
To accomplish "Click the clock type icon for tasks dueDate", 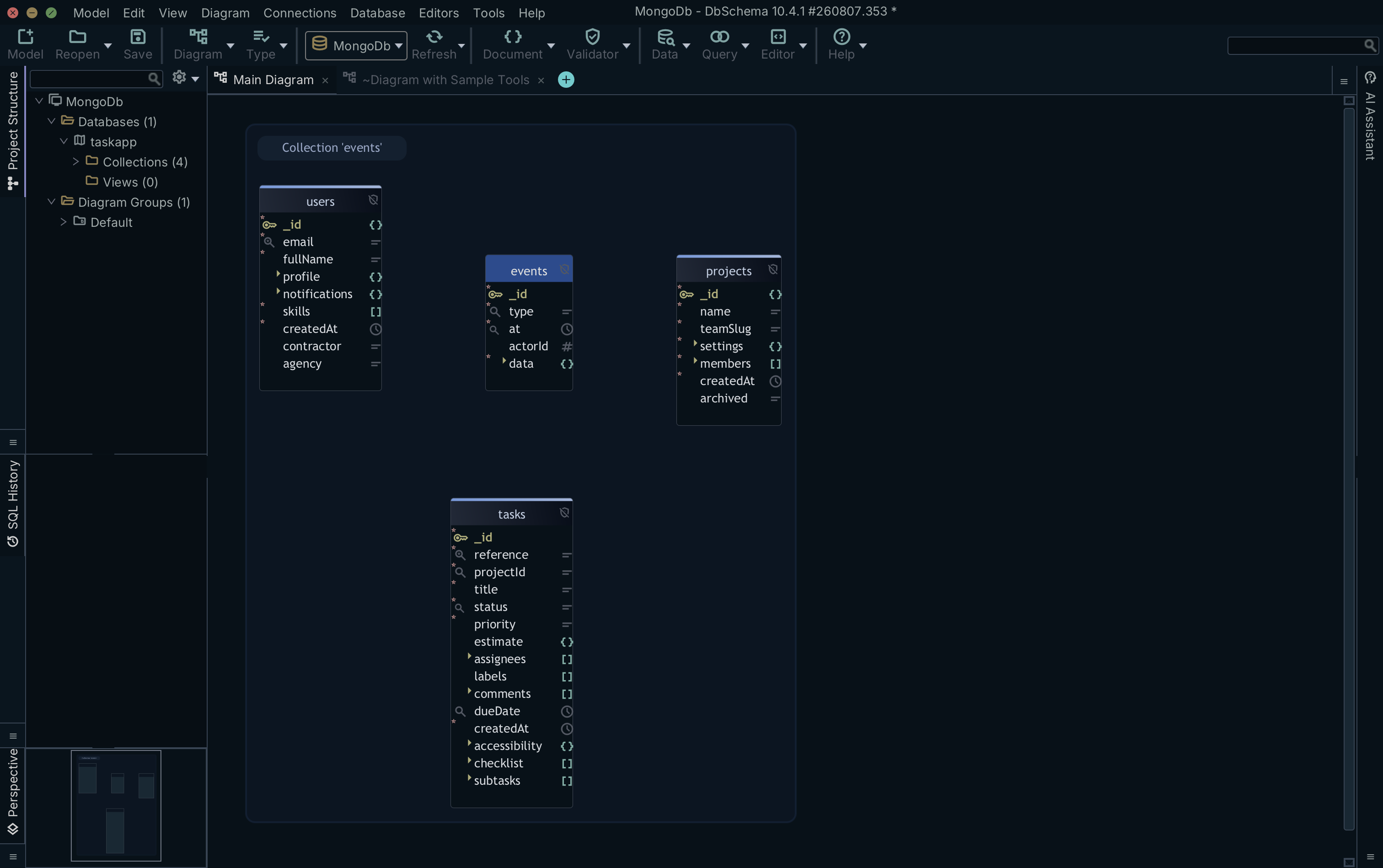I will (567, 711).
